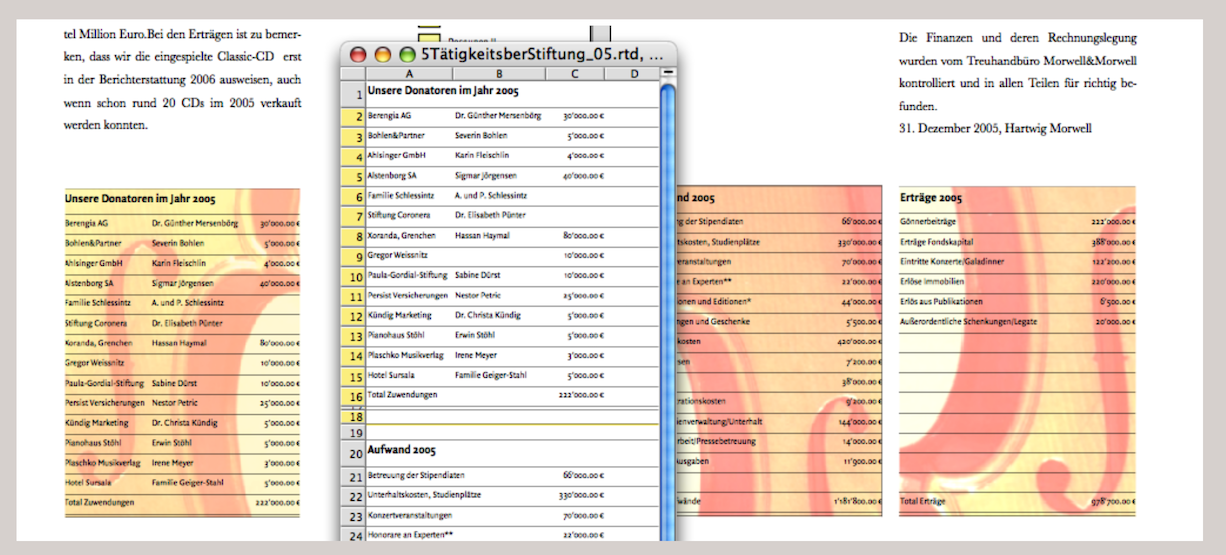Select row 16 header for Total Zuwendungen
This screenshot has height=555, width=1226.
(x=353, y=396)
